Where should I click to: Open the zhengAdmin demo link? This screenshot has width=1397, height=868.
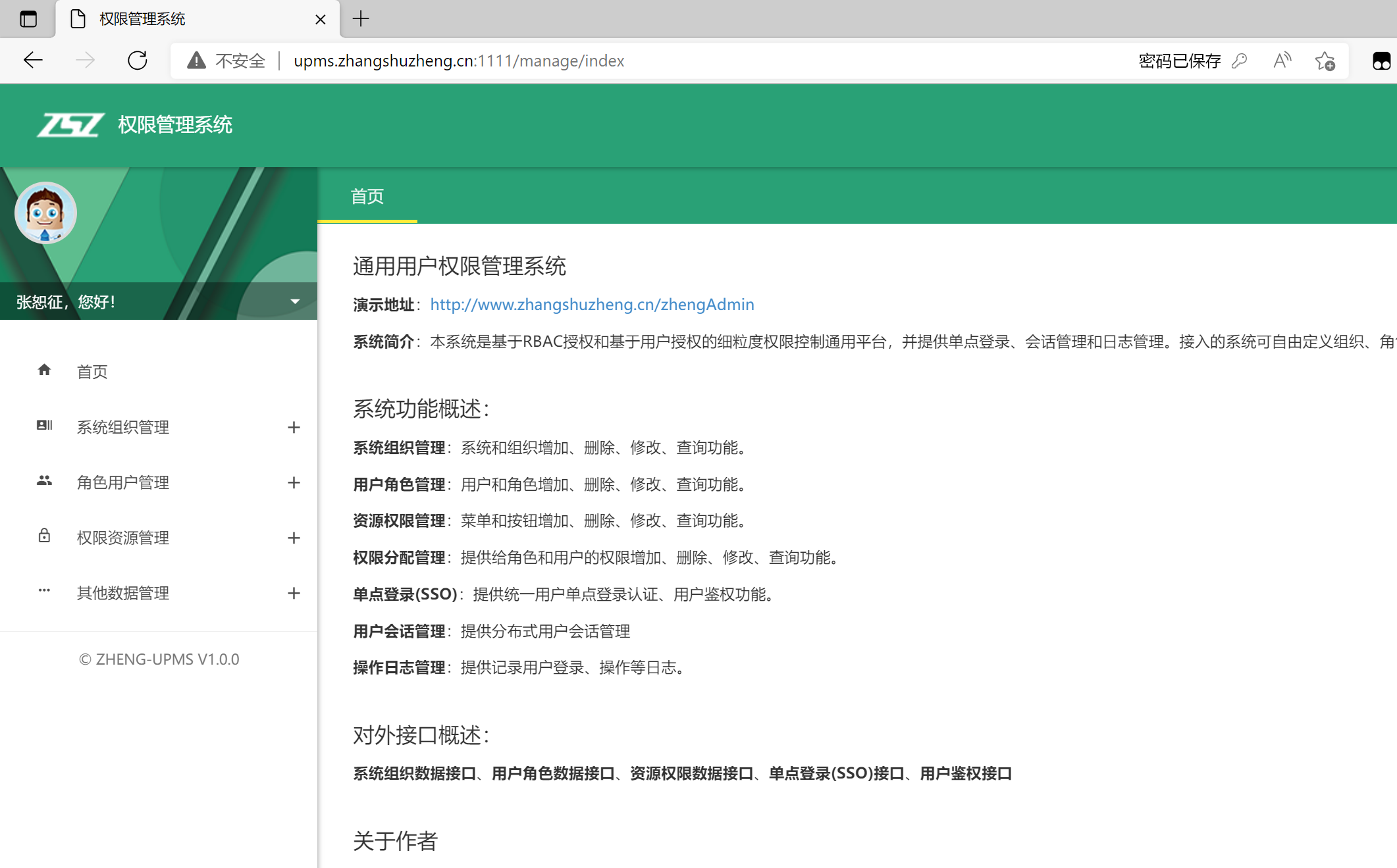coord(591,304)
